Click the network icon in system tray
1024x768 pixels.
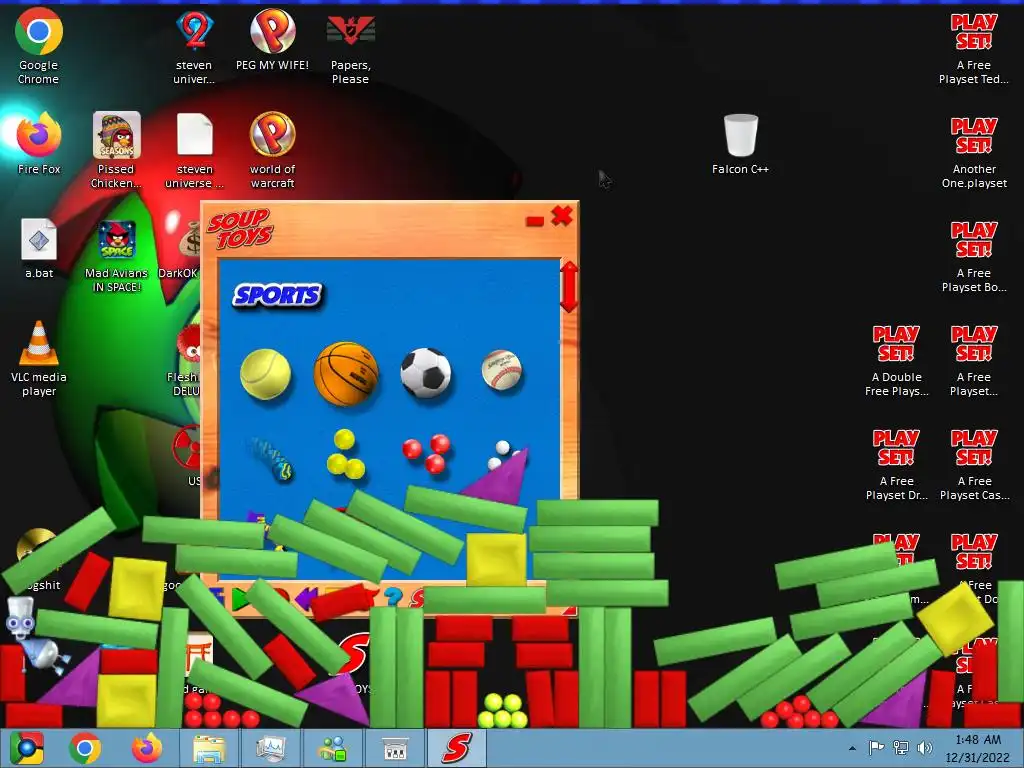coord(901,748)
